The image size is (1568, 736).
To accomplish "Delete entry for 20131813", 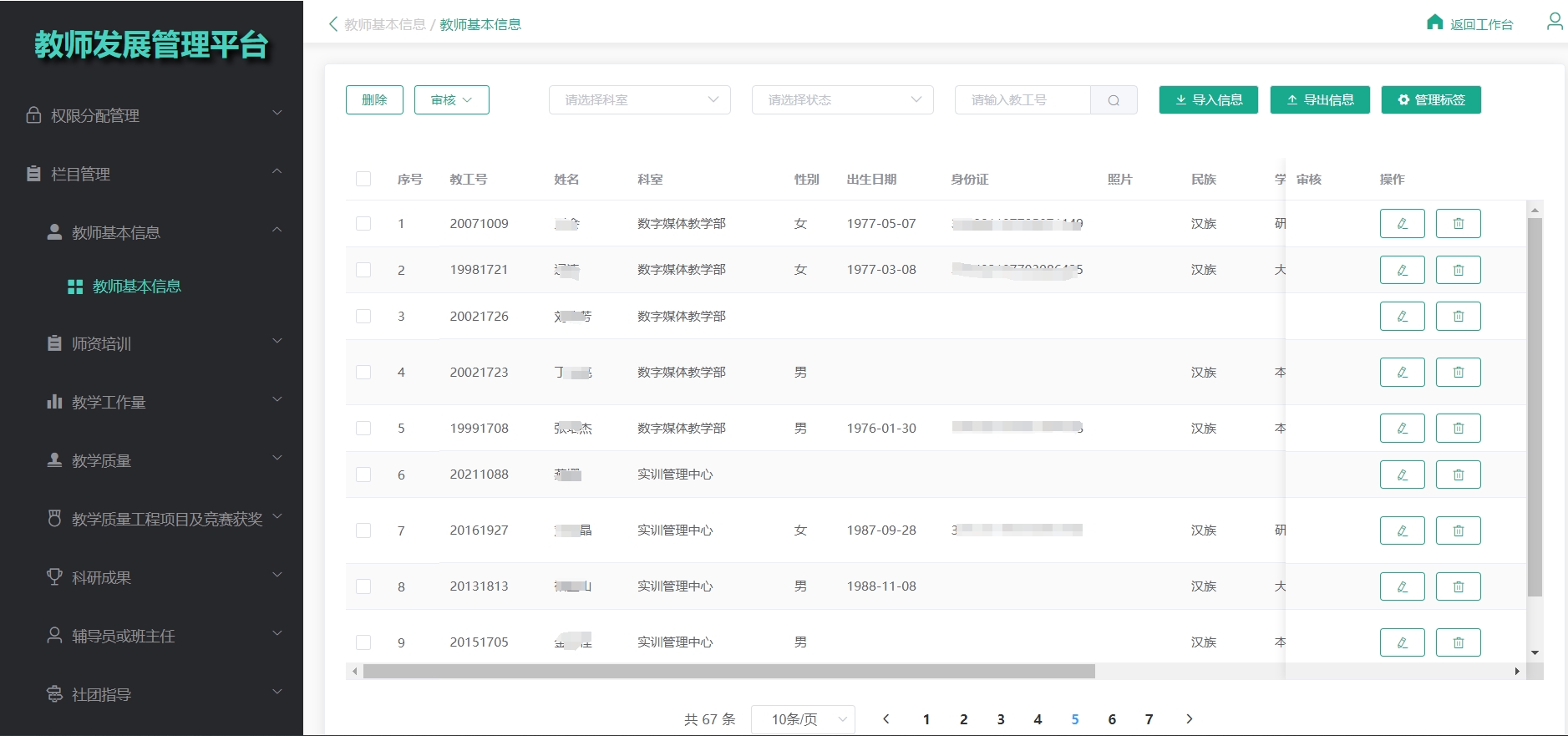I will (x=1458, y=586).
